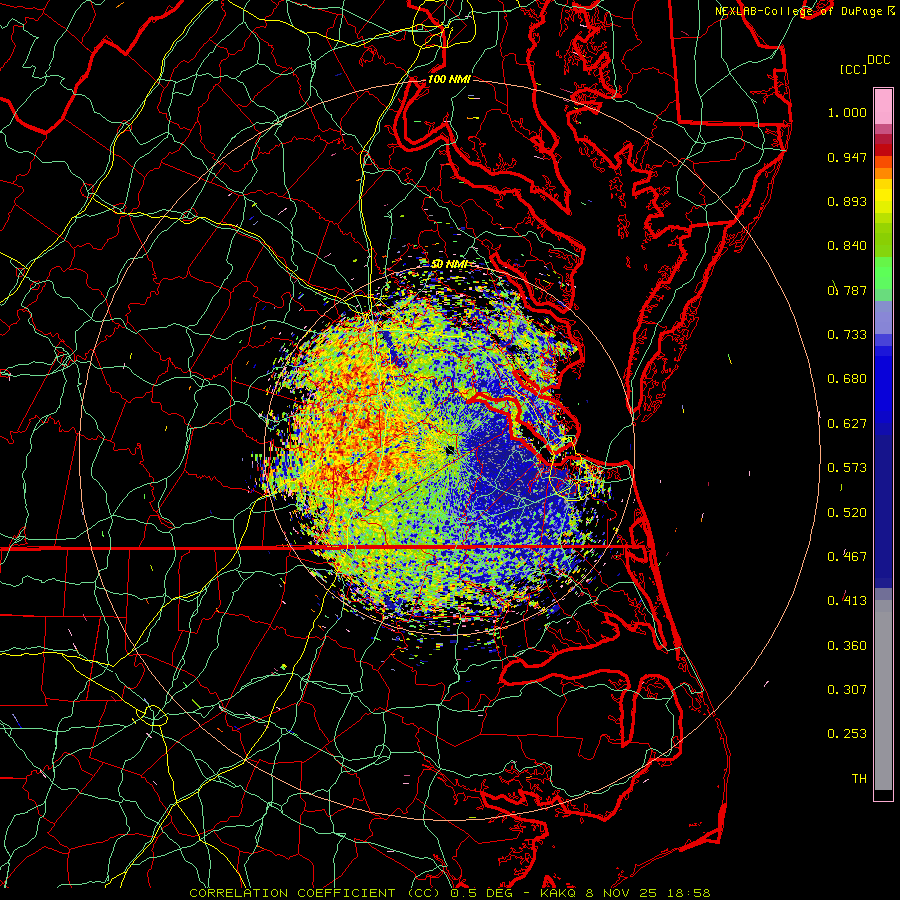Click the TH threshold label on legend
Viewport: 900px width, 900px height.
[x=859, y=779]
